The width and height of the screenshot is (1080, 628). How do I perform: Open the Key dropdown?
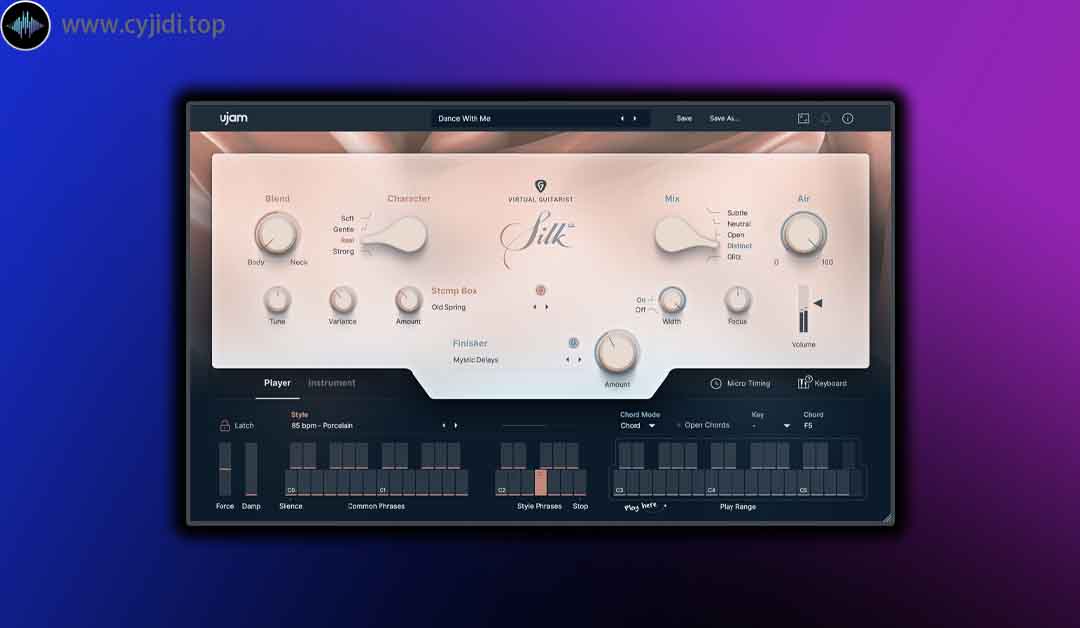pyautogui.click(x=771, y=426)
